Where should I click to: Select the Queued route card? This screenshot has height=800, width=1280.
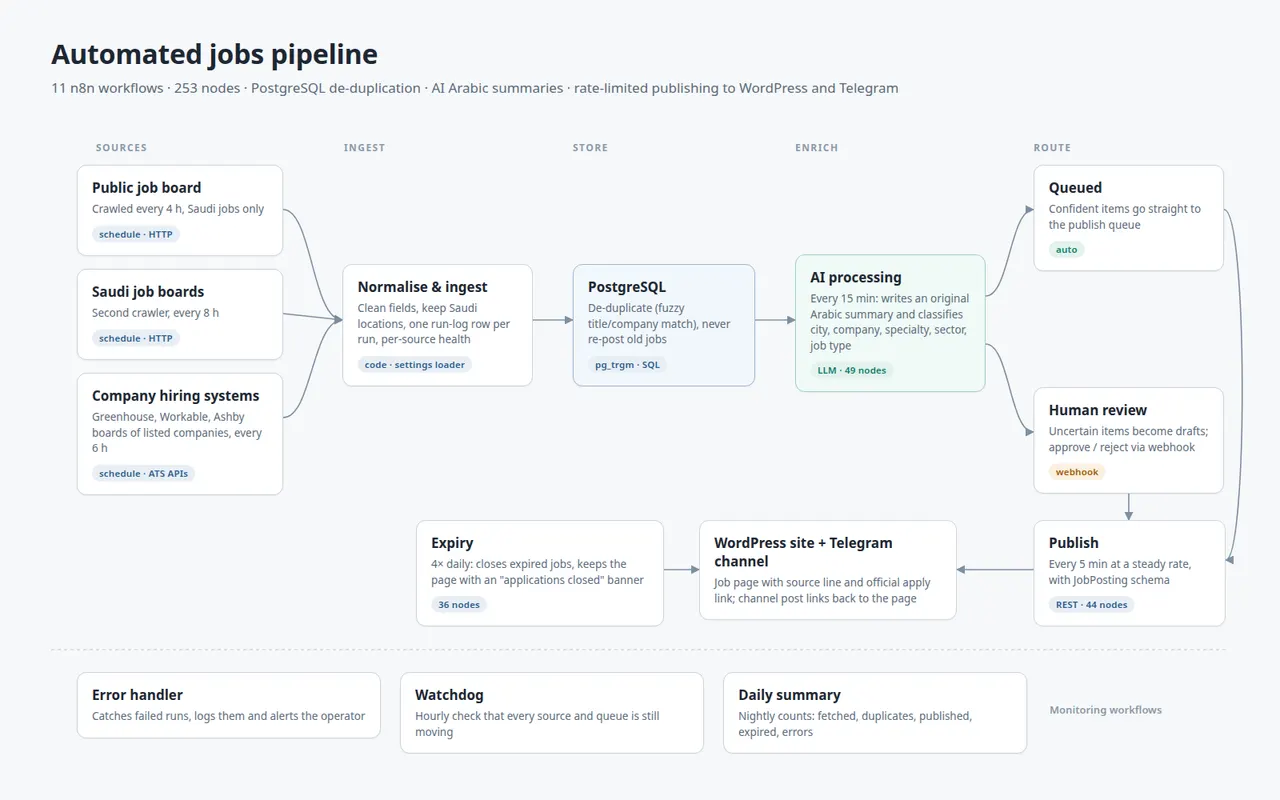pyautogui.click(x=1129, y=218)
